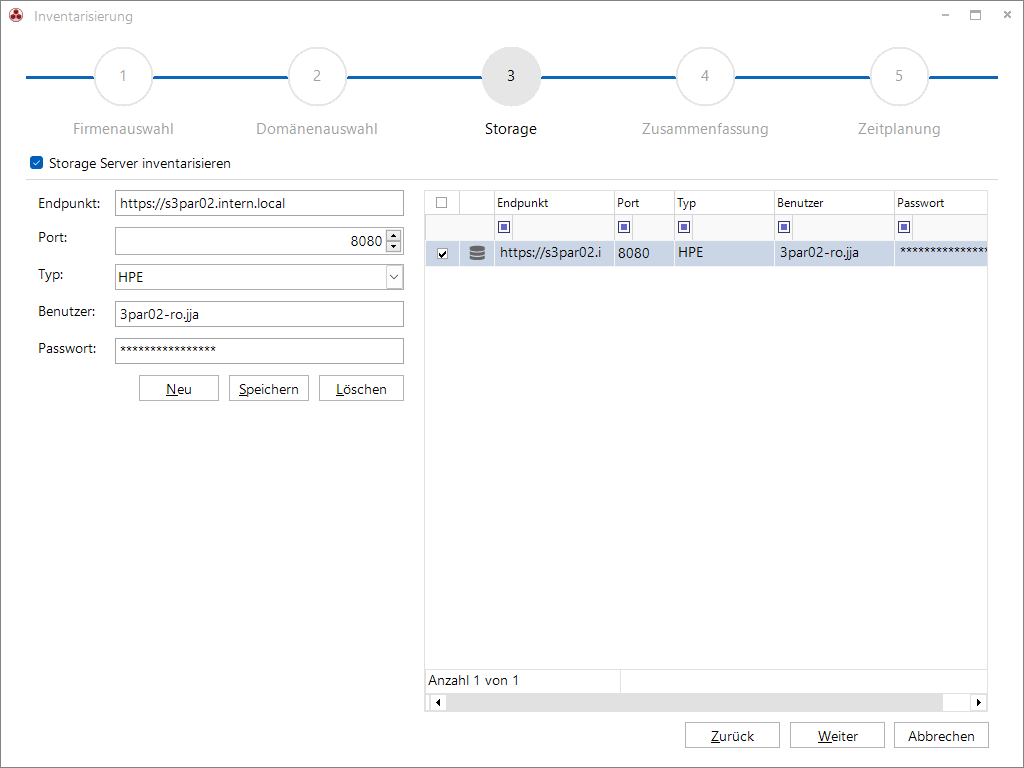Click the Neu button
This screenshot has height=768, width=1024.
tap(179, 389)
